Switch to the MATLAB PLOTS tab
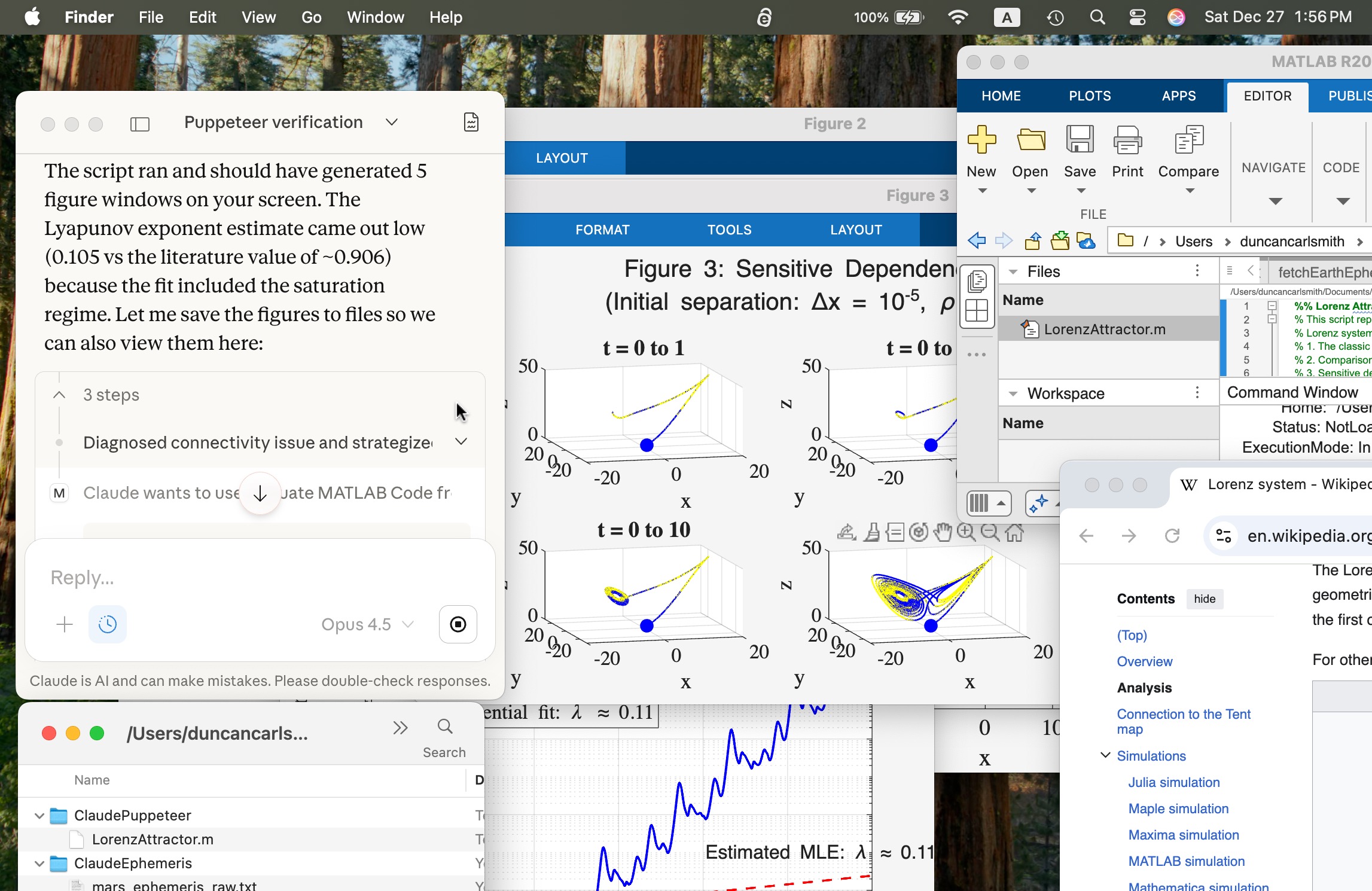Image resolution: width=1372 pixels, height=891 pixels. pos(1090,96)
